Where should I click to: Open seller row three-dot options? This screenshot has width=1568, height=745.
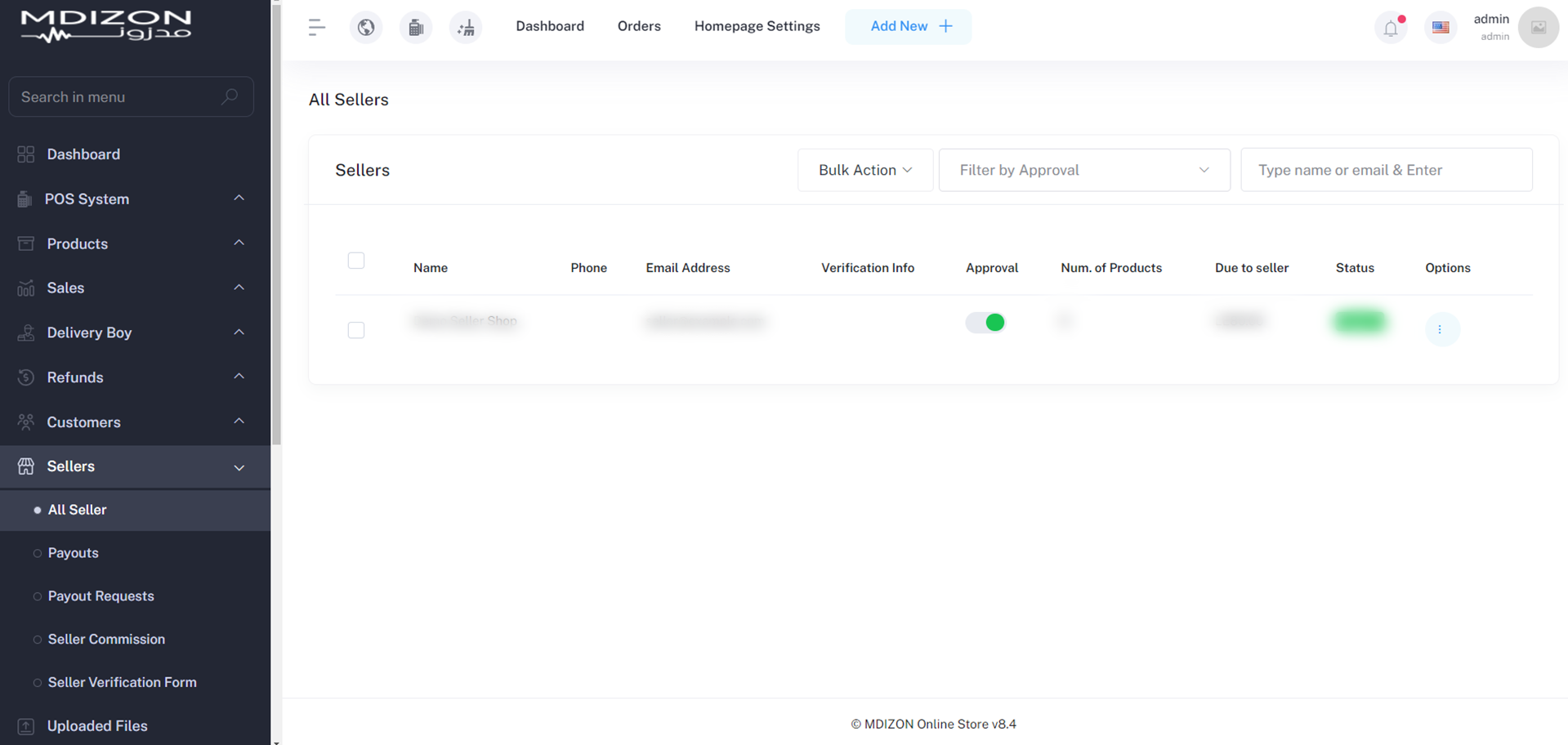1441,329
